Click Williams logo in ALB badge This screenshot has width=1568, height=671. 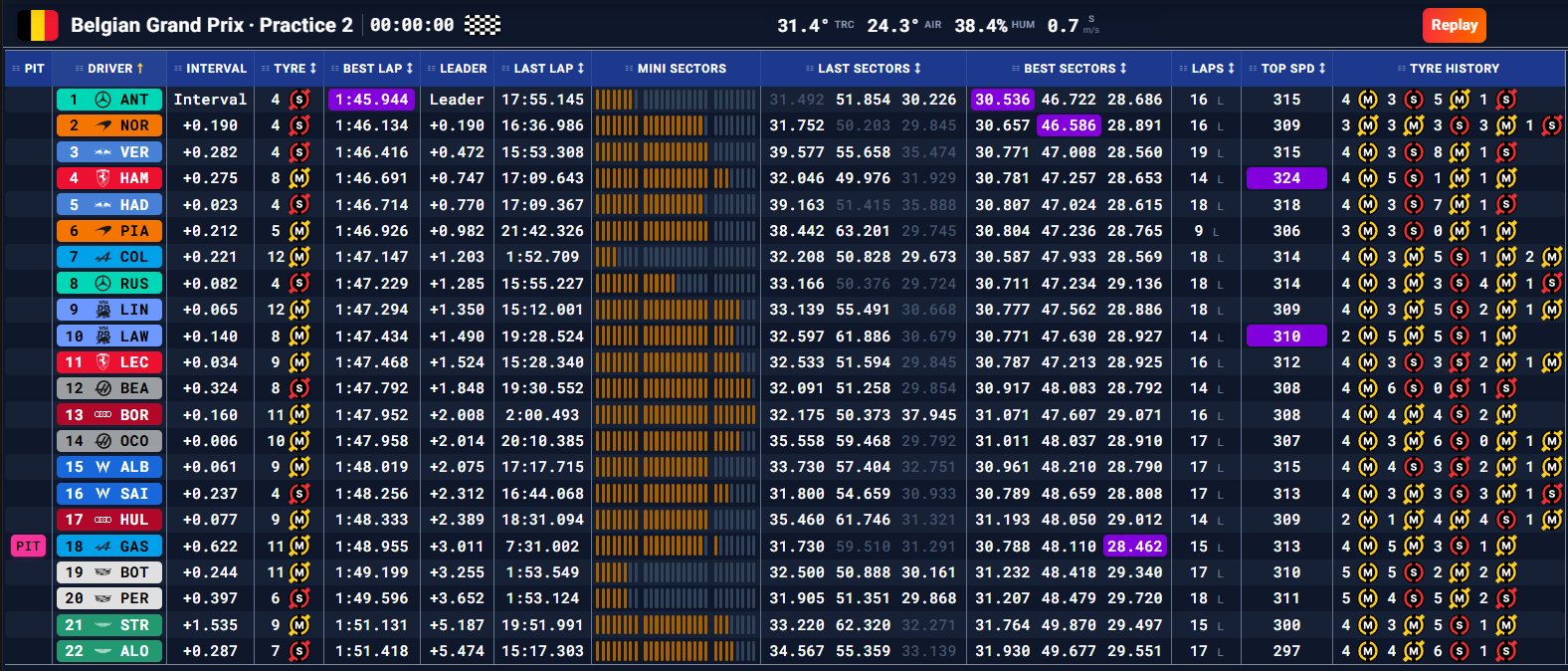coord(102,467)
